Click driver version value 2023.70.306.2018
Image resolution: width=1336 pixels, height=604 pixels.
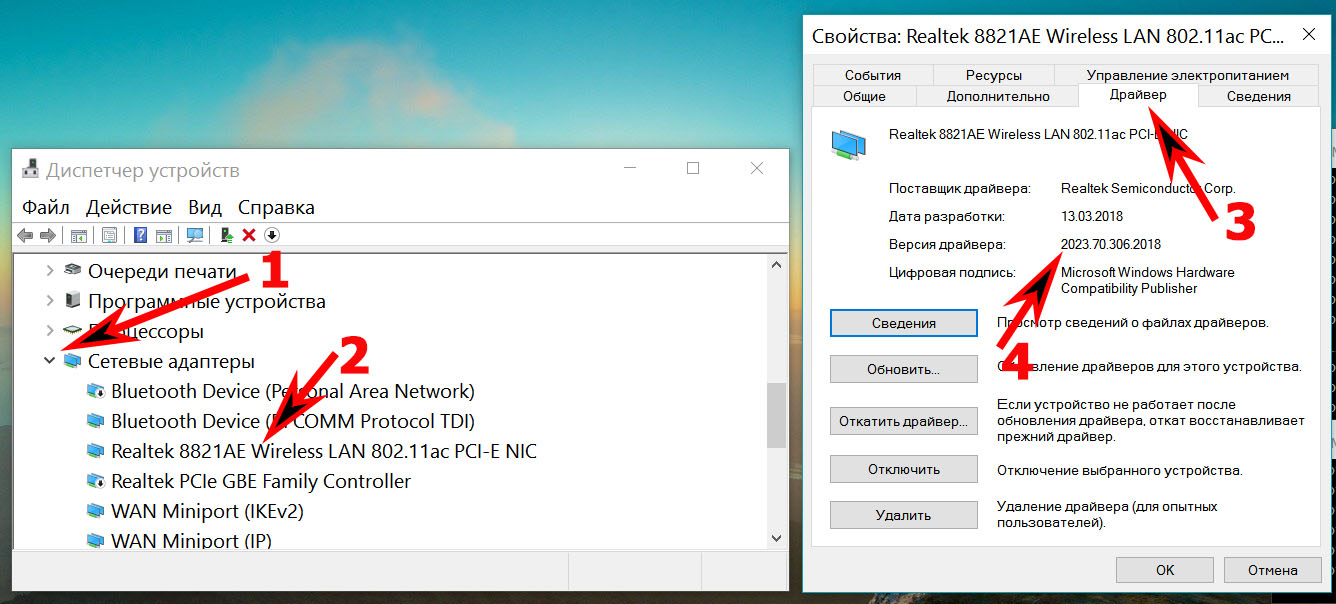[1111, 244]
